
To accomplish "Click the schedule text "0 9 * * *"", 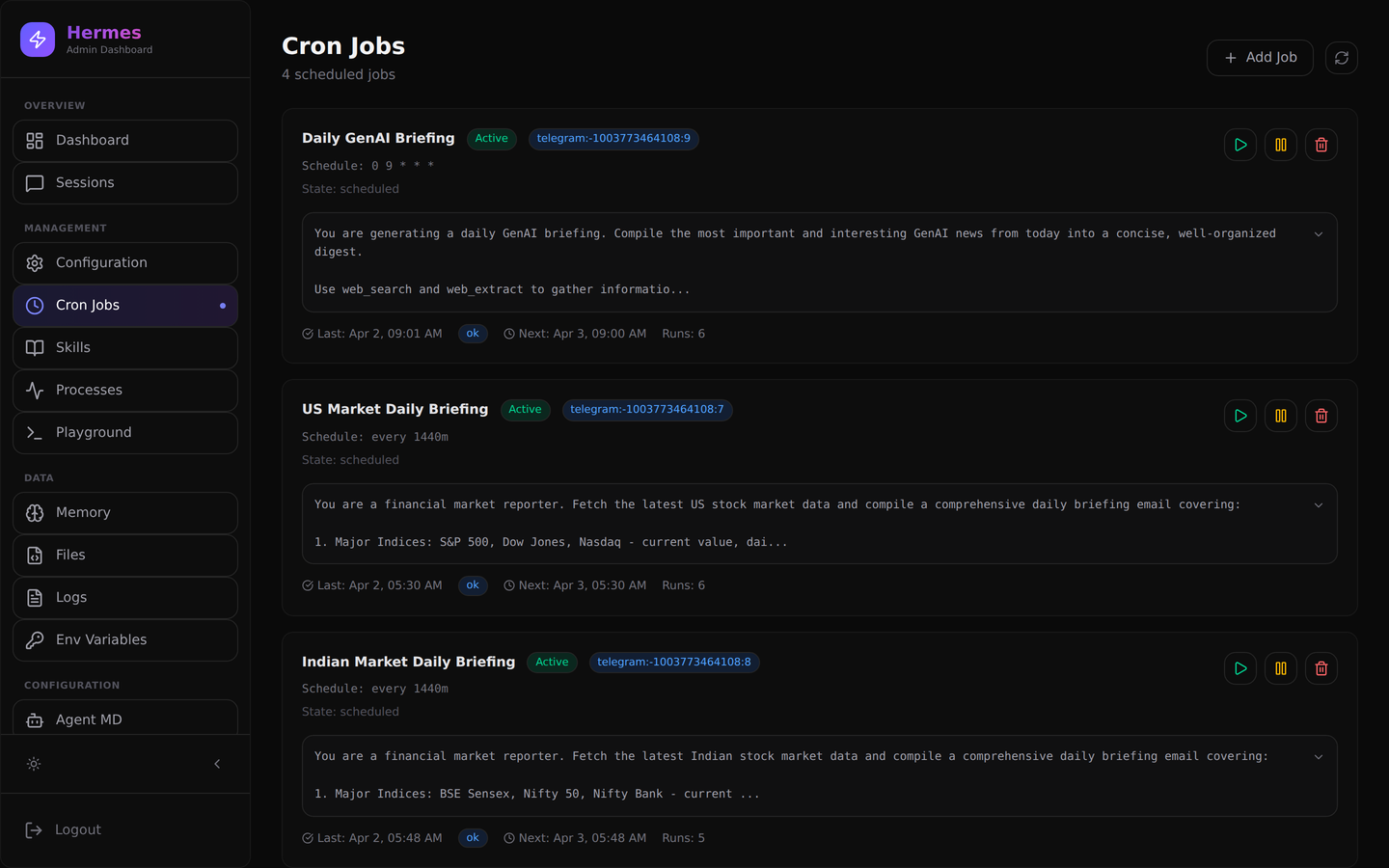I will (x=403, y=166).
